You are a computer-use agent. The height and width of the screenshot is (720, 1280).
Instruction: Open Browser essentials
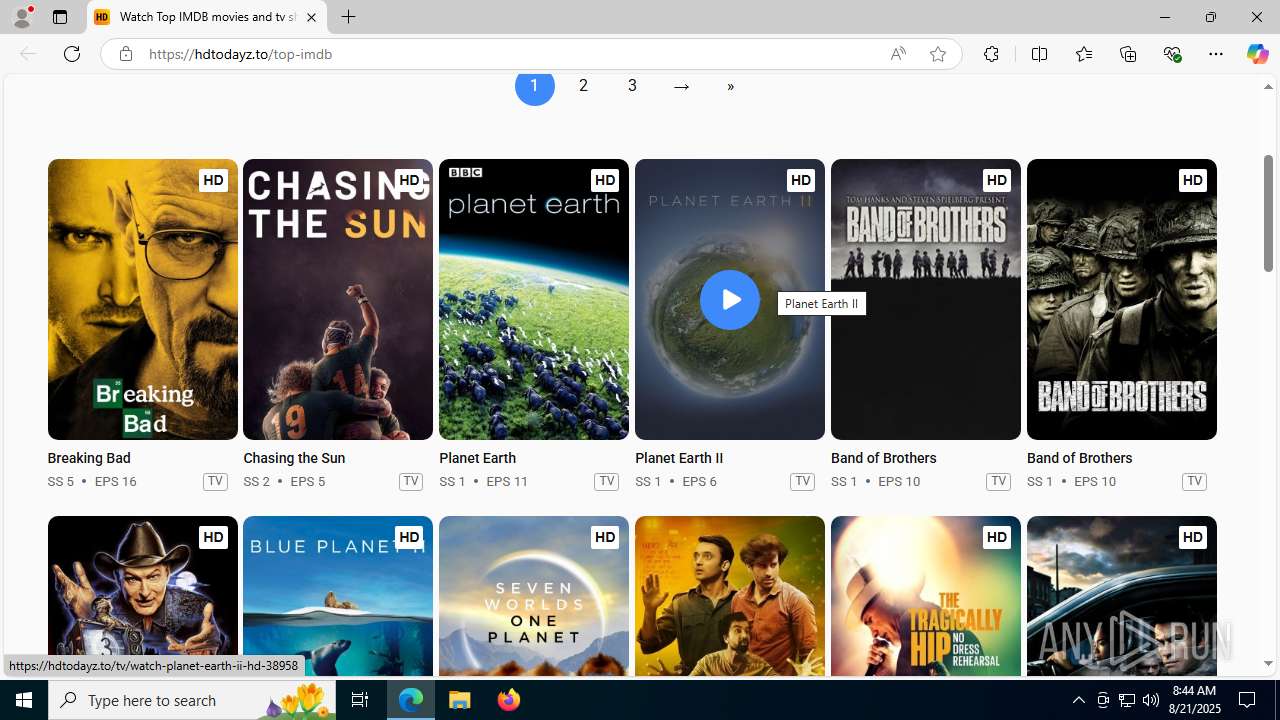1172,54
